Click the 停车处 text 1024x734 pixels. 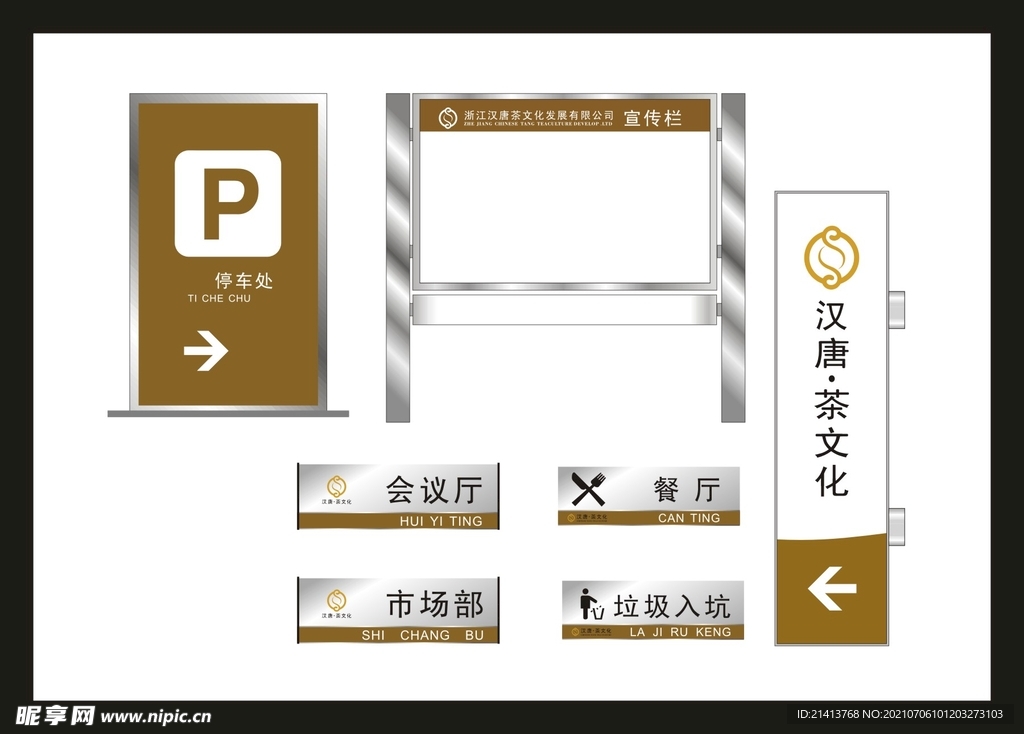click(x=244, y=281)
